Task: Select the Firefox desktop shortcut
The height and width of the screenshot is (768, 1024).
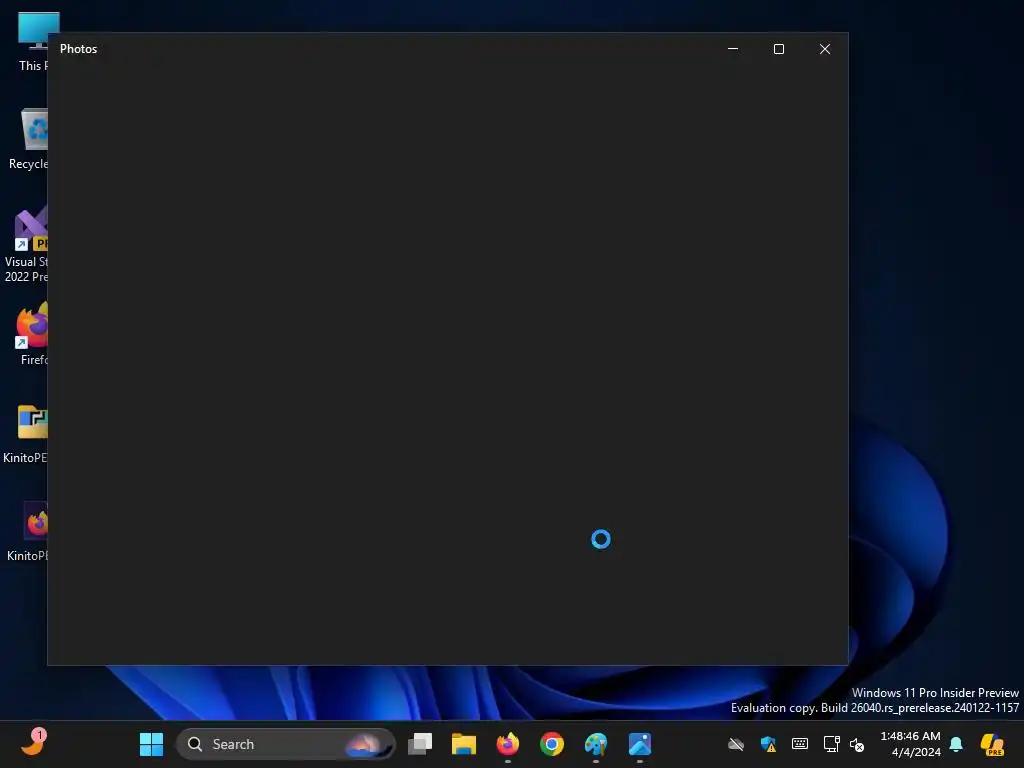Action: point(29,333)
